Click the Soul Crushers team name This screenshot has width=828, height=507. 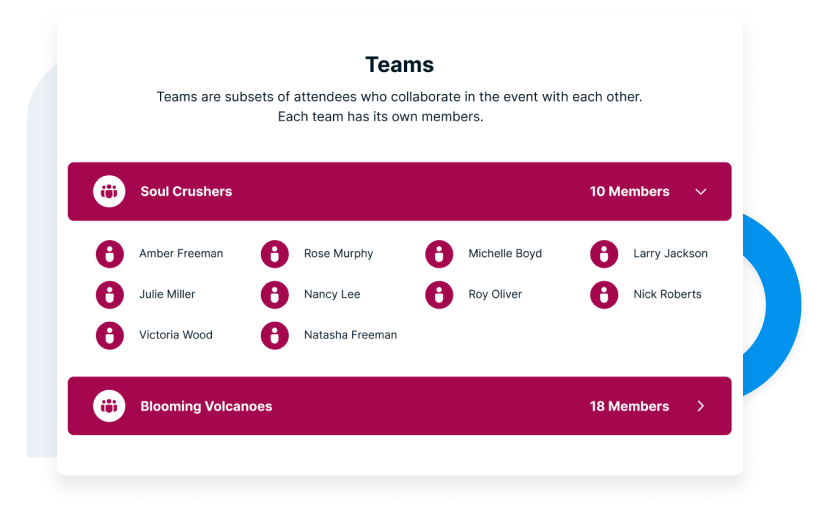186,191
